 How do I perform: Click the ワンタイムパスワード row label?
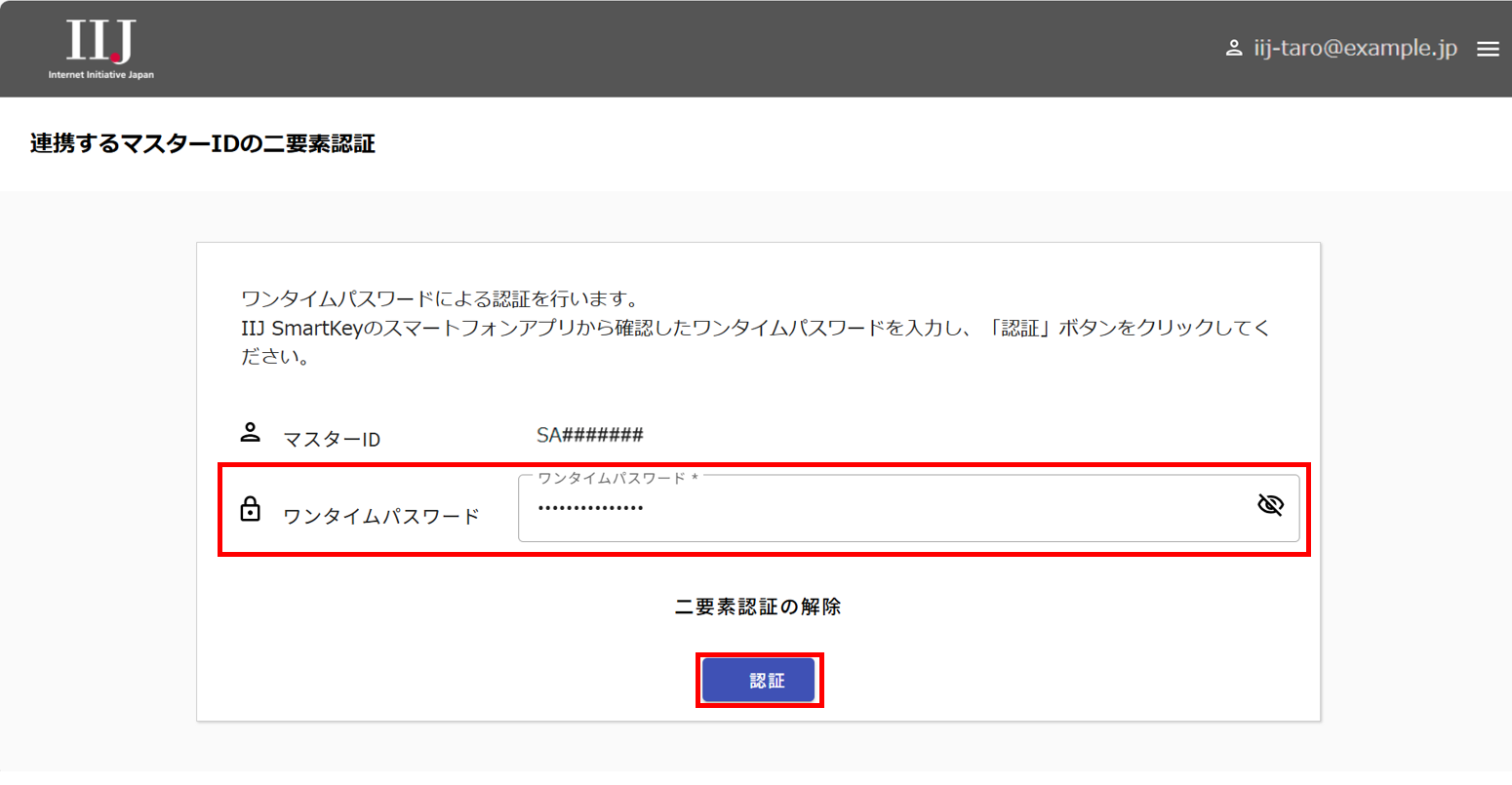click(x=380, y=517)
